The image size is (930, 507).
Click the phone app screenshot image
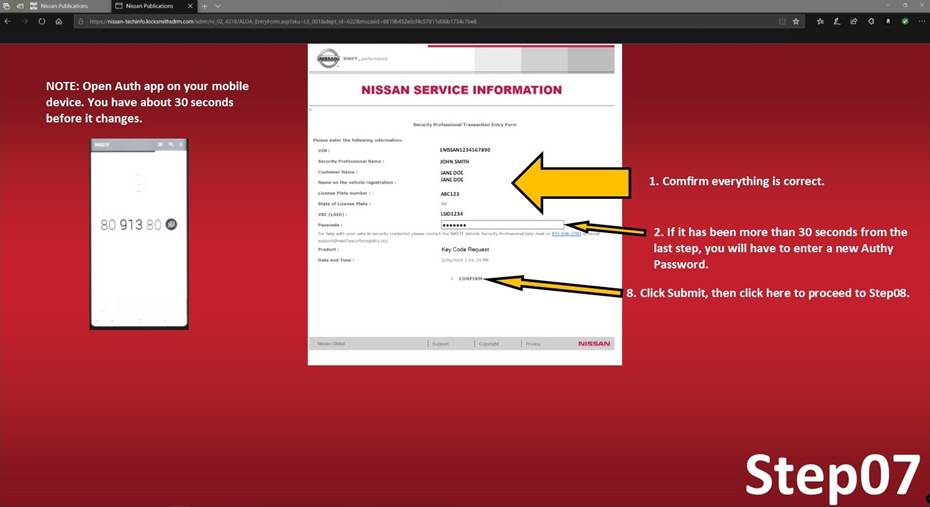139,233
